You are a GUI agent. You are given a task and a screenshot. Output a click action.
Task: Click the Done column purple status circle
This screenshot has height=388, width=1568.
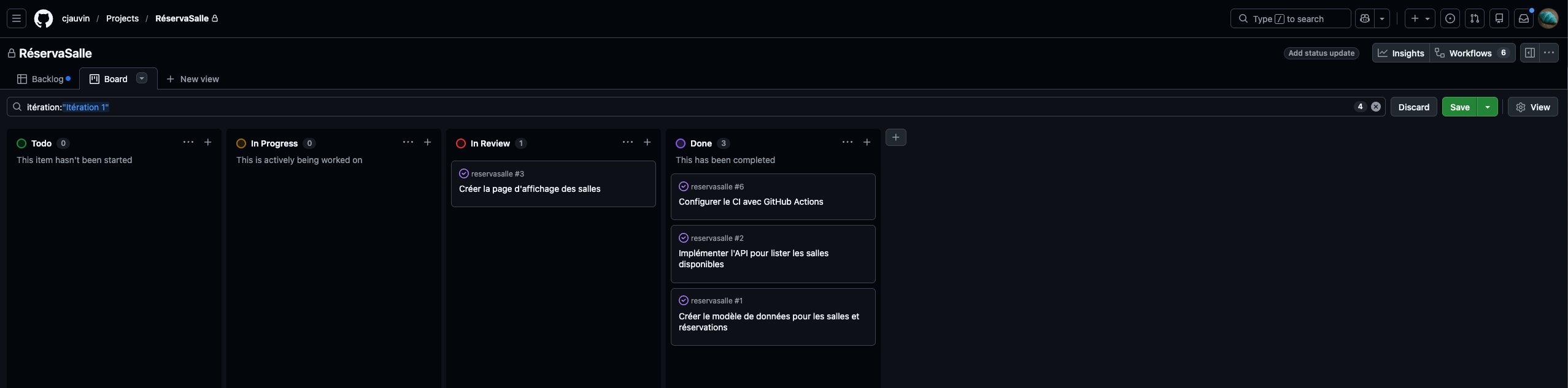click(681, 143)
